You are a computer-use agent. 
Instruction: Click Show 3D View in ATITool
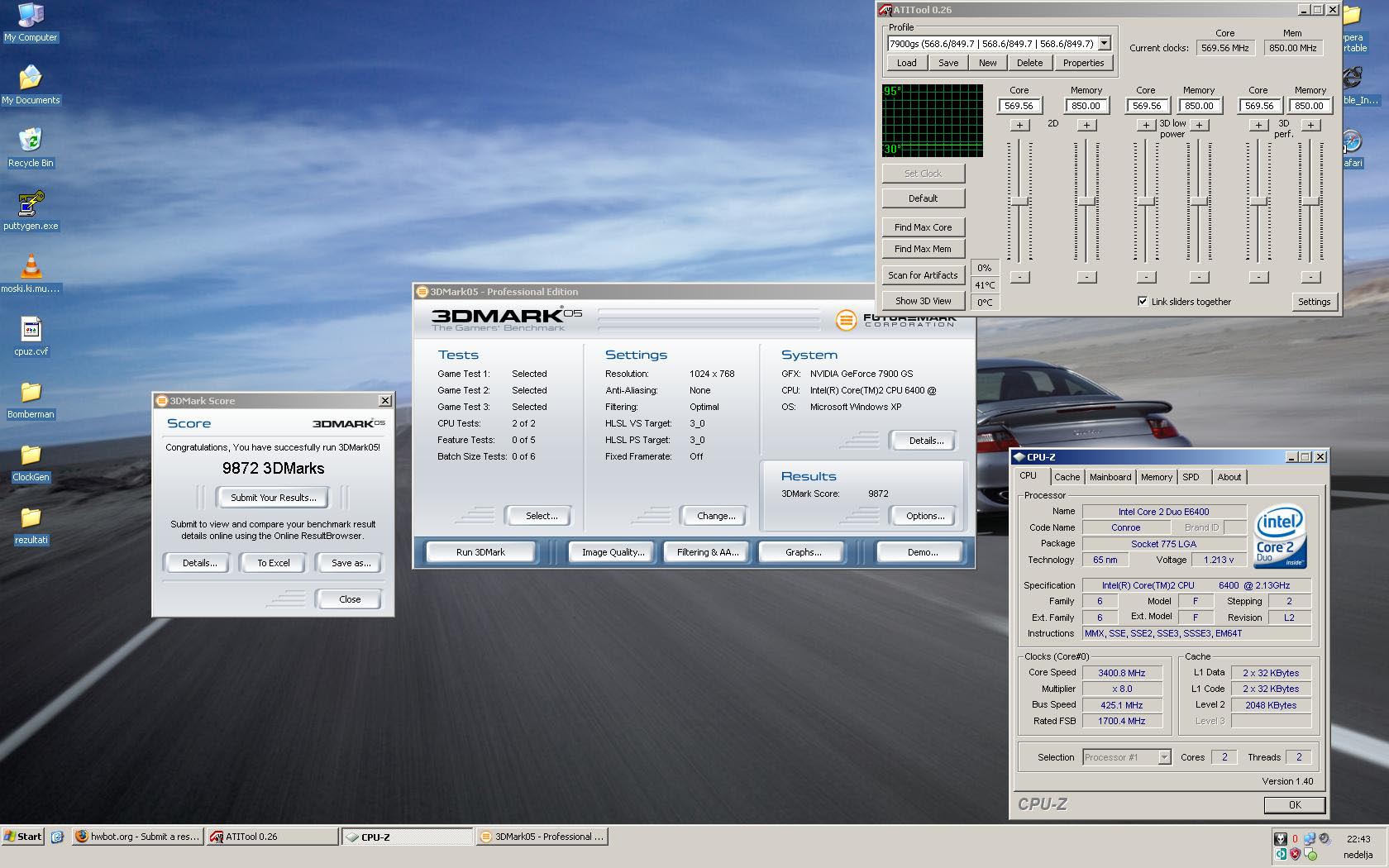click(923, 301)
